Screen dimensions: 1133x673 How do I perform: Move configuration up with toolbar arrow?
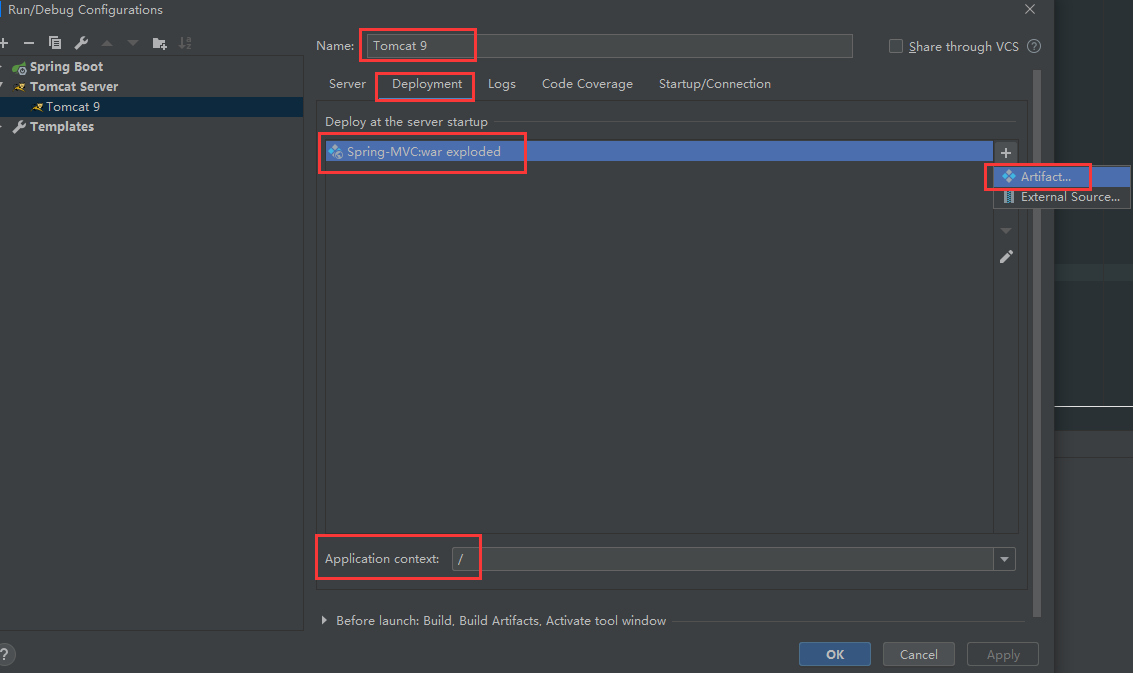point(107,43)
